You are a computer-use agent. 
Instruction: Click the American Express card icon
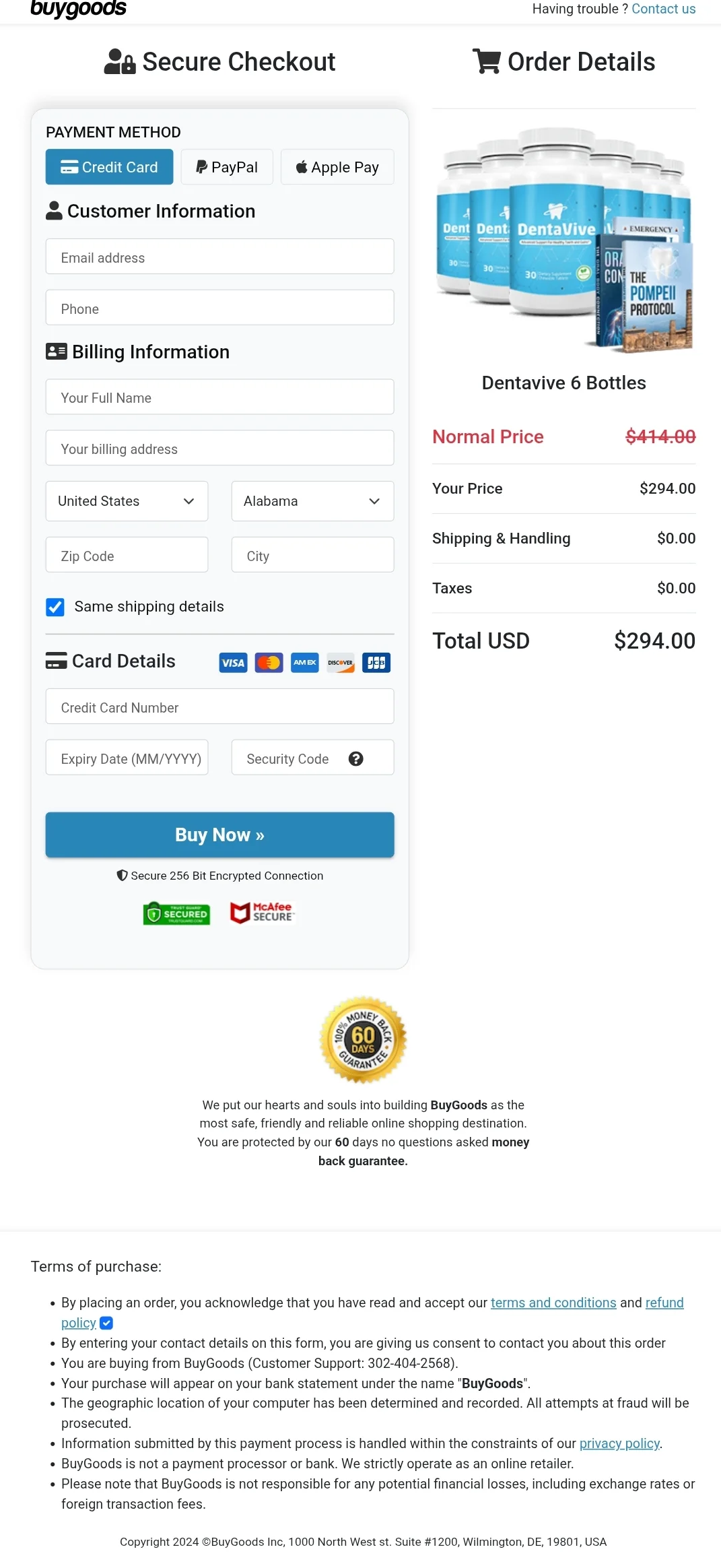(x=304, y=662)
